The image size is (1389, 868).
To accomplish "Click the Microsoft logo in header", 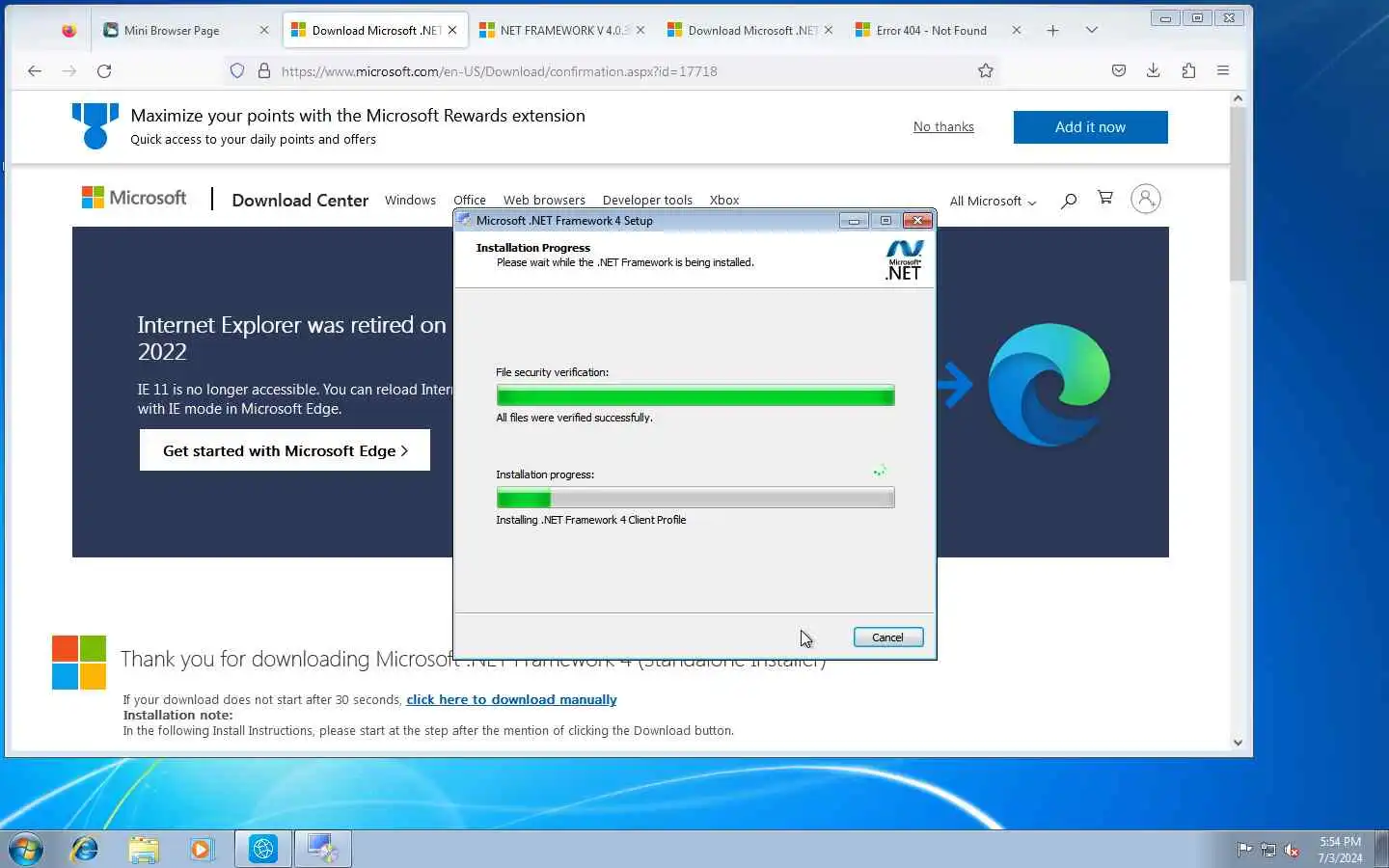I will click(x=134, y=198).
